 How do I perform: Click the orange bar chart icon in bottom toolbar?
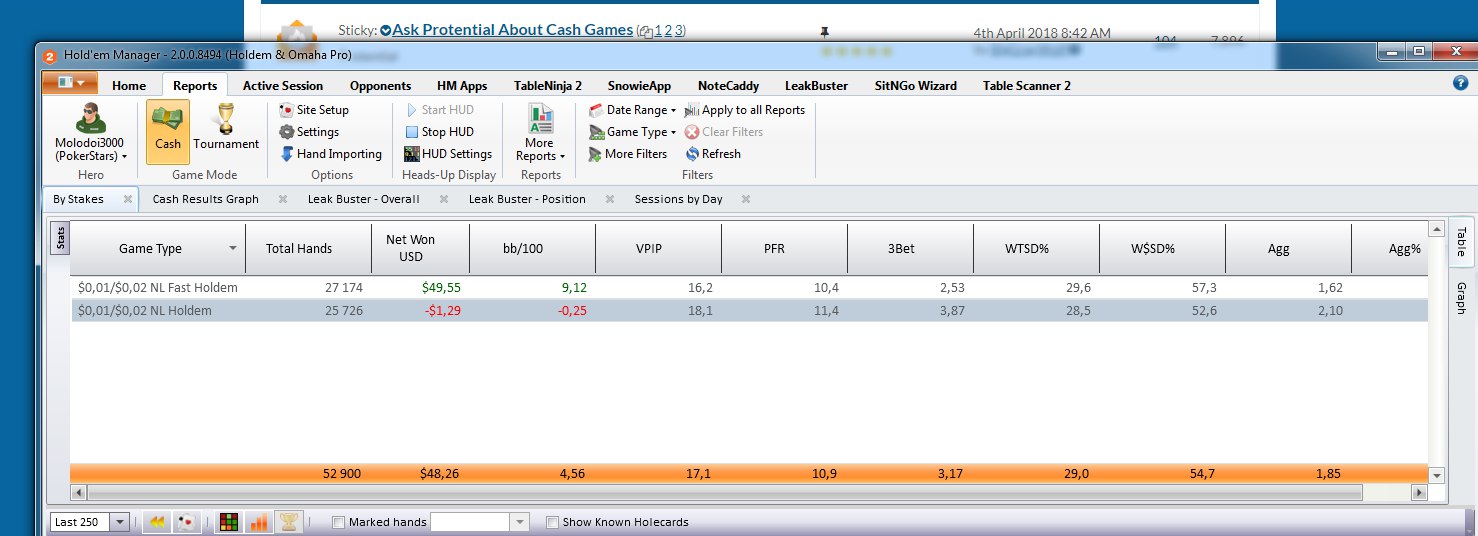pos(259,522)
